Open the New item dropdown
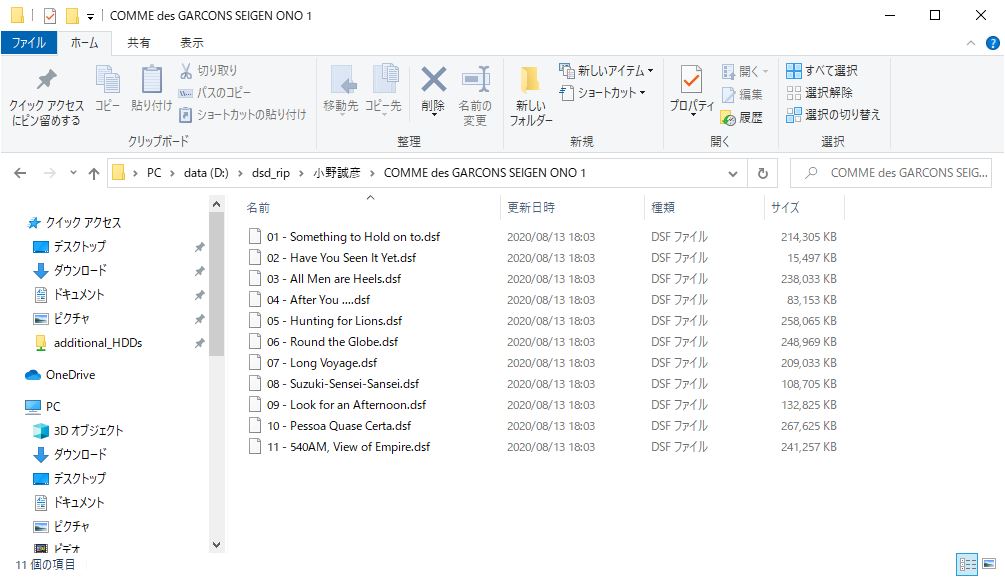 pyautogui.click(x=606, y=71)
